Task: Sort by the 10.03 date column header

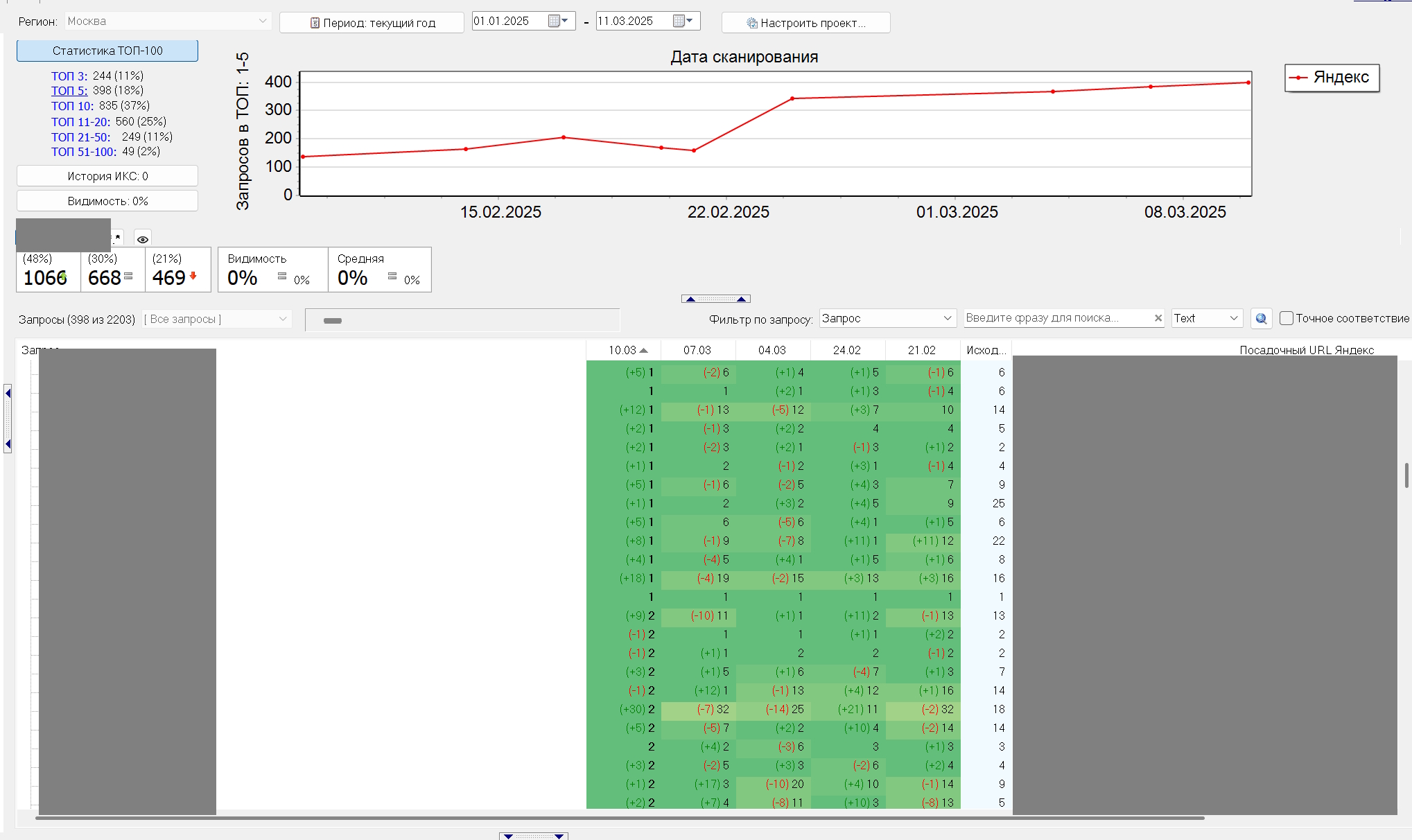Action: [624, 350]
